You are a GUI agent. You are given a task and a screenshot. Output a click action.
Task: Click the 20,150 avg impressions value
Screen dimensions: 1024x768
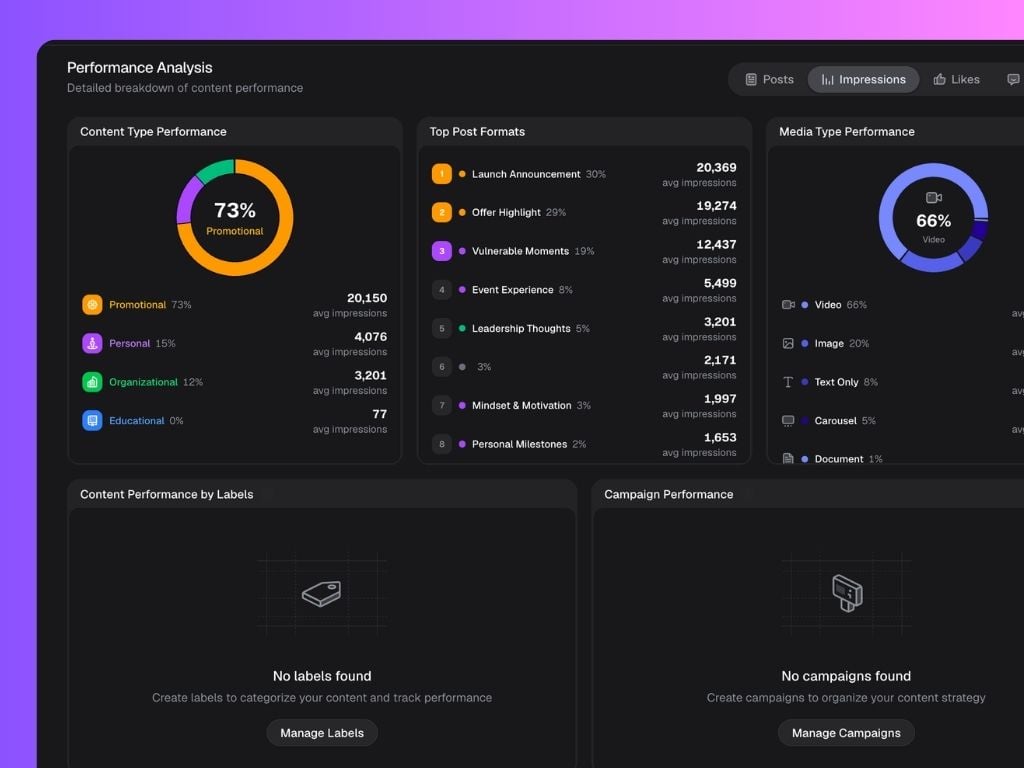pyautogui.click(x=366, y=298)
